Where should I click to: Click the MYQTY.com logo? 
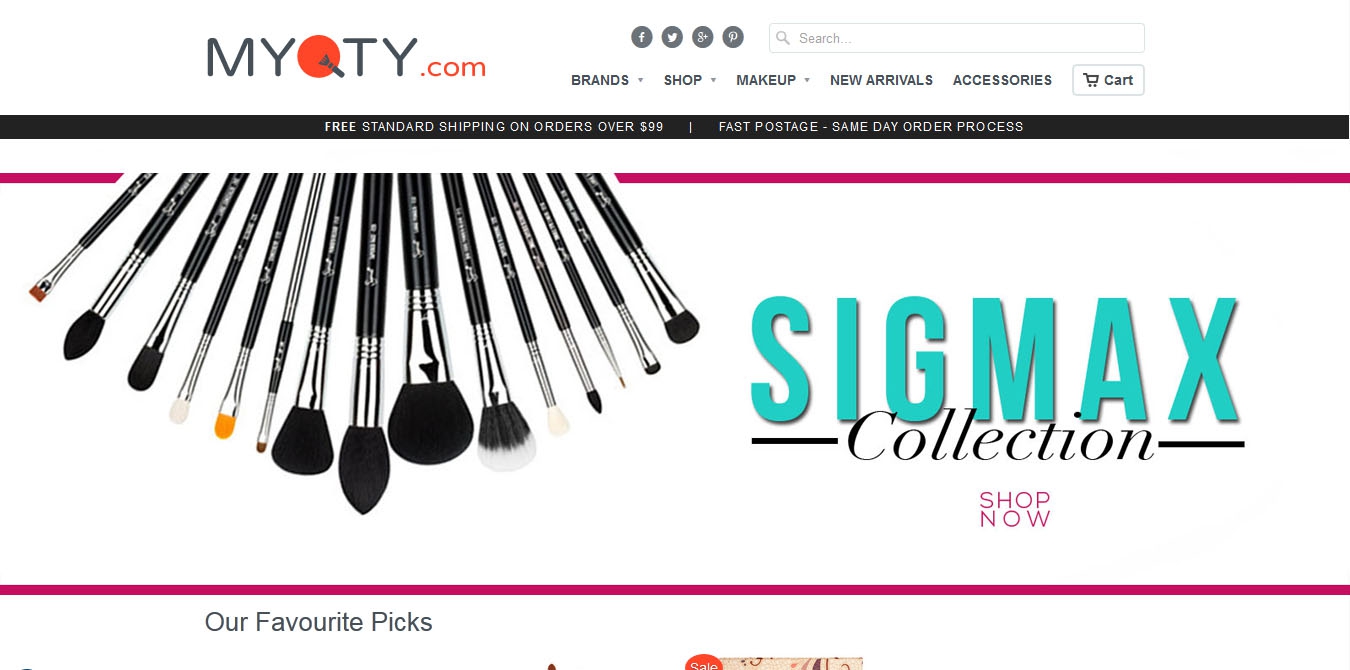(x=346, y=57)
